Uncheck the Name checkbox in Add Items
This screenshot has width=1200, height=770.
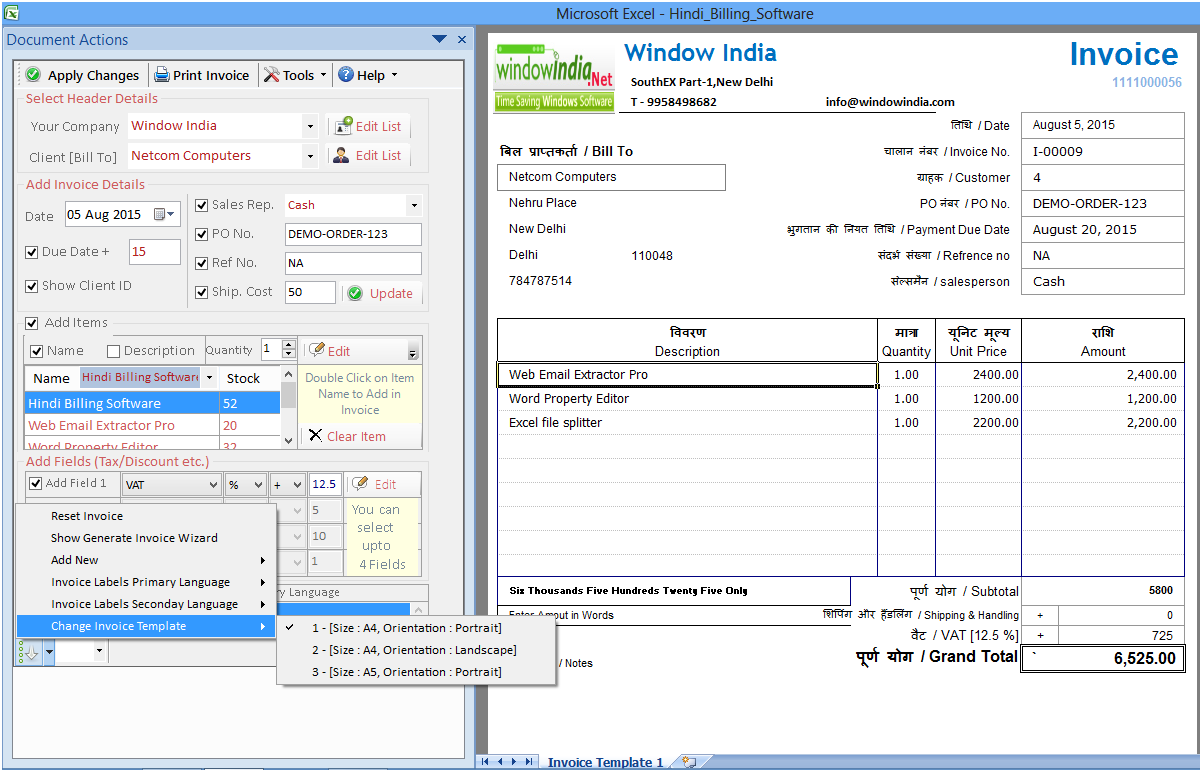click(x=37, y=351)
